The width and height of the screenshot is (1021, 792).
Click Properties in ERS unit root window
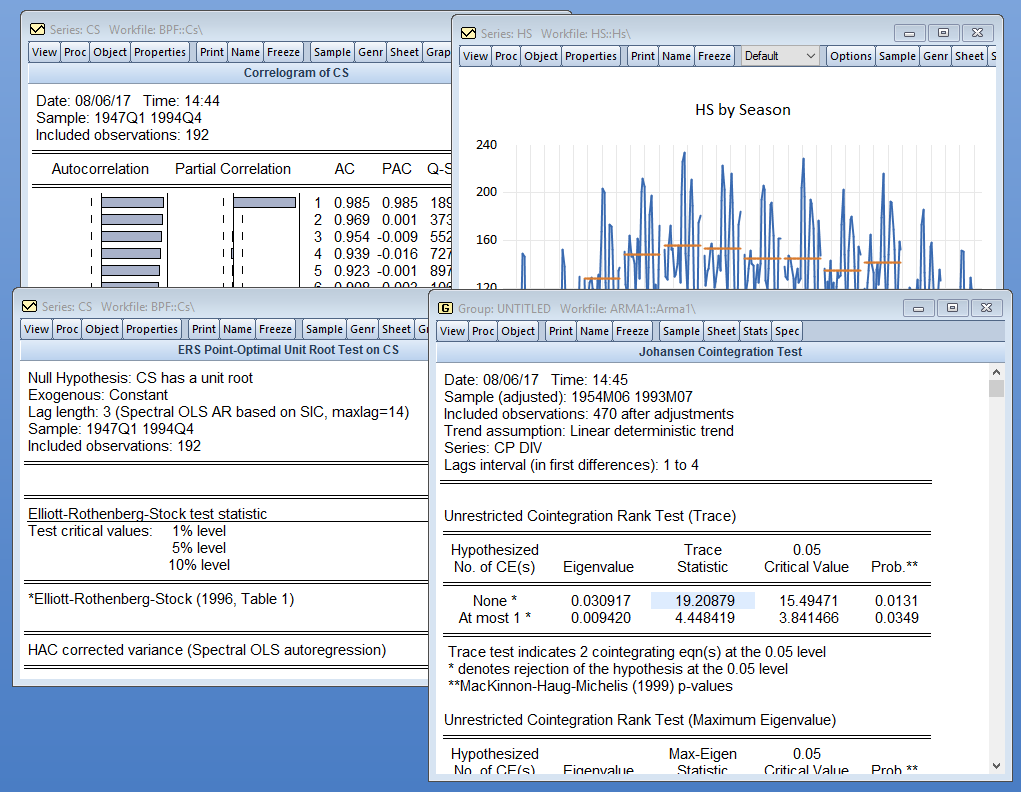tap(152, 329)
